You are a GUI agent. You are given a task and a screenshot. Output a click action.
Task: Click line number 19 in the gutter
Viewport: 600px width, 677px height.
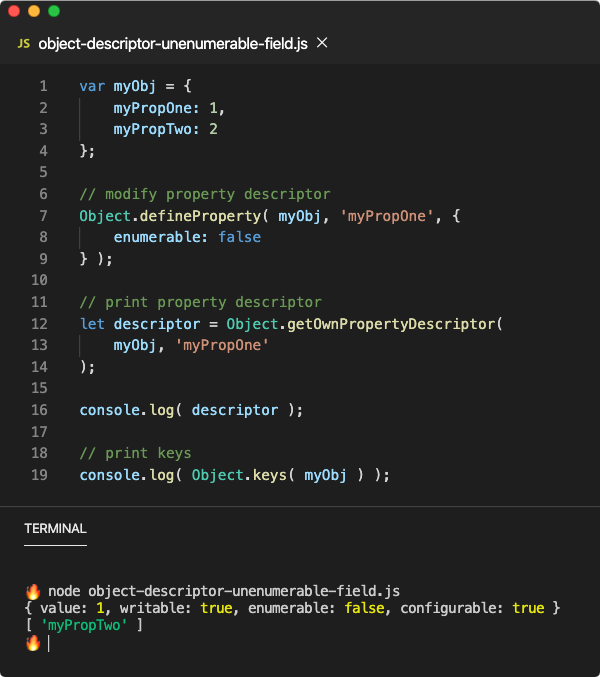39,475
